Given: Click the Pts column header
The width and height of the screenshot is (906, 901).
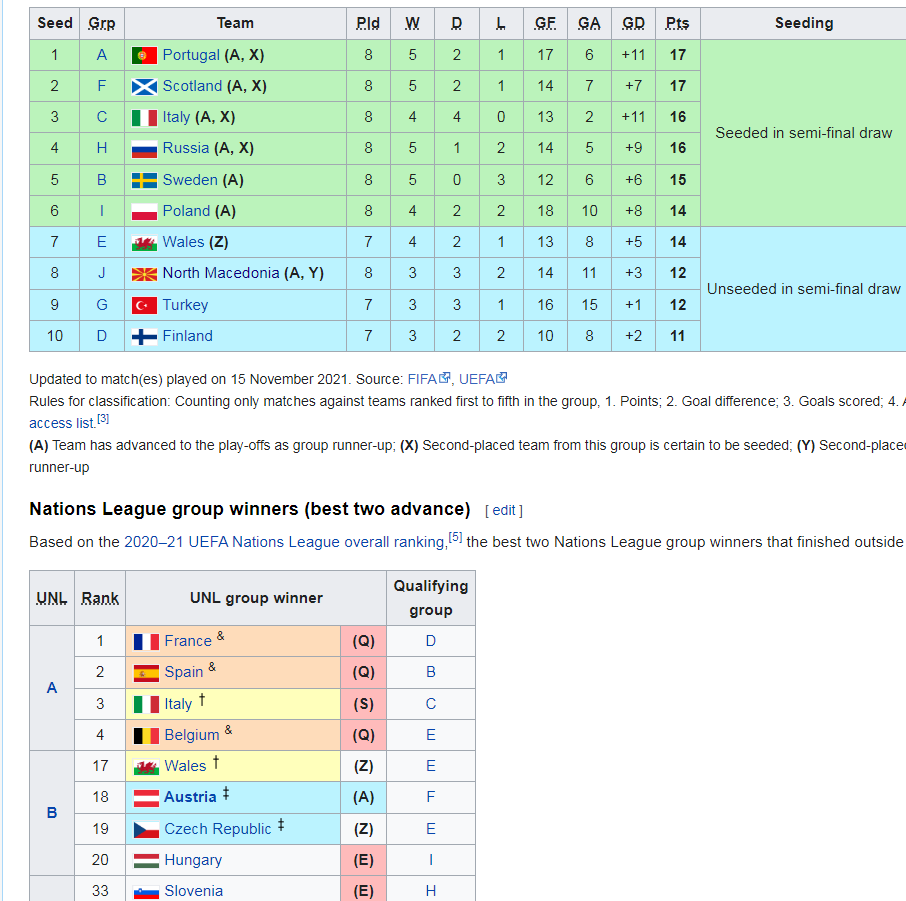Looking at the screenshot, I should [x=677, y=23].
